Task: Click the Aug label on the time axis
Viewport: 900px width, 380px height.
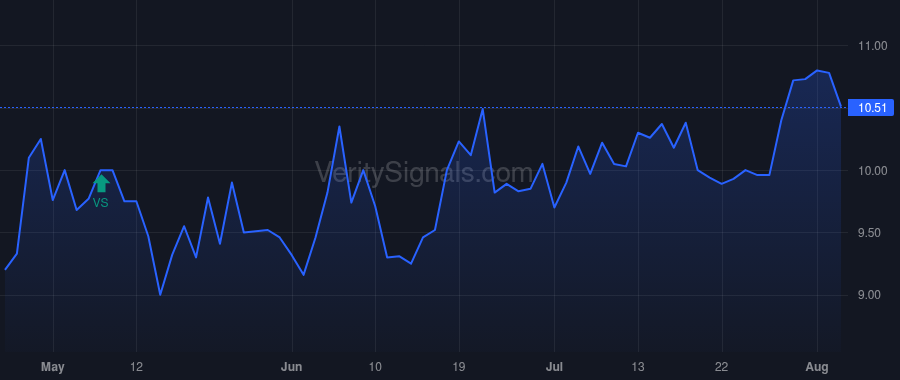Action: [817, 367]
